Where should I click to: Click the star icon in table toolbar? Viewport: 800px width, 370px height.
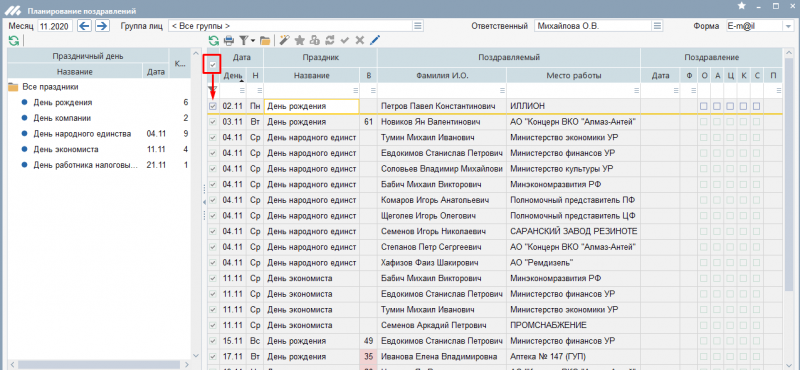pyautogui.click(x=300, y=40)
